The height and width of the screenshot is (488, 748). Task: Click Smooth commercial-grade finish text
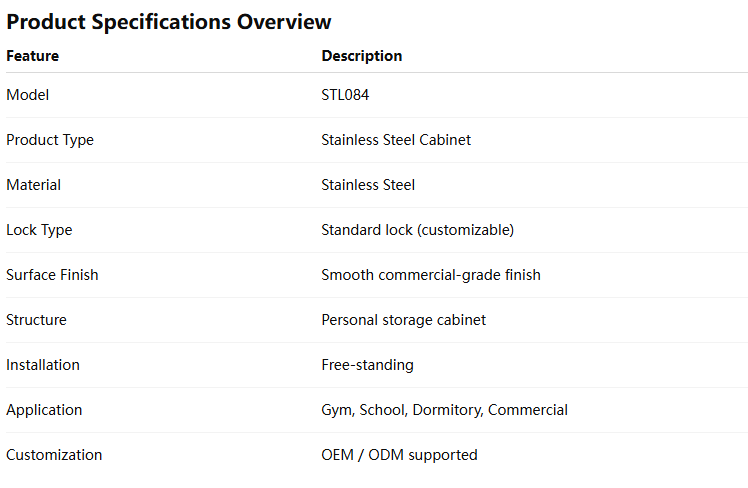pyautogui.click(x=431, y=275)
